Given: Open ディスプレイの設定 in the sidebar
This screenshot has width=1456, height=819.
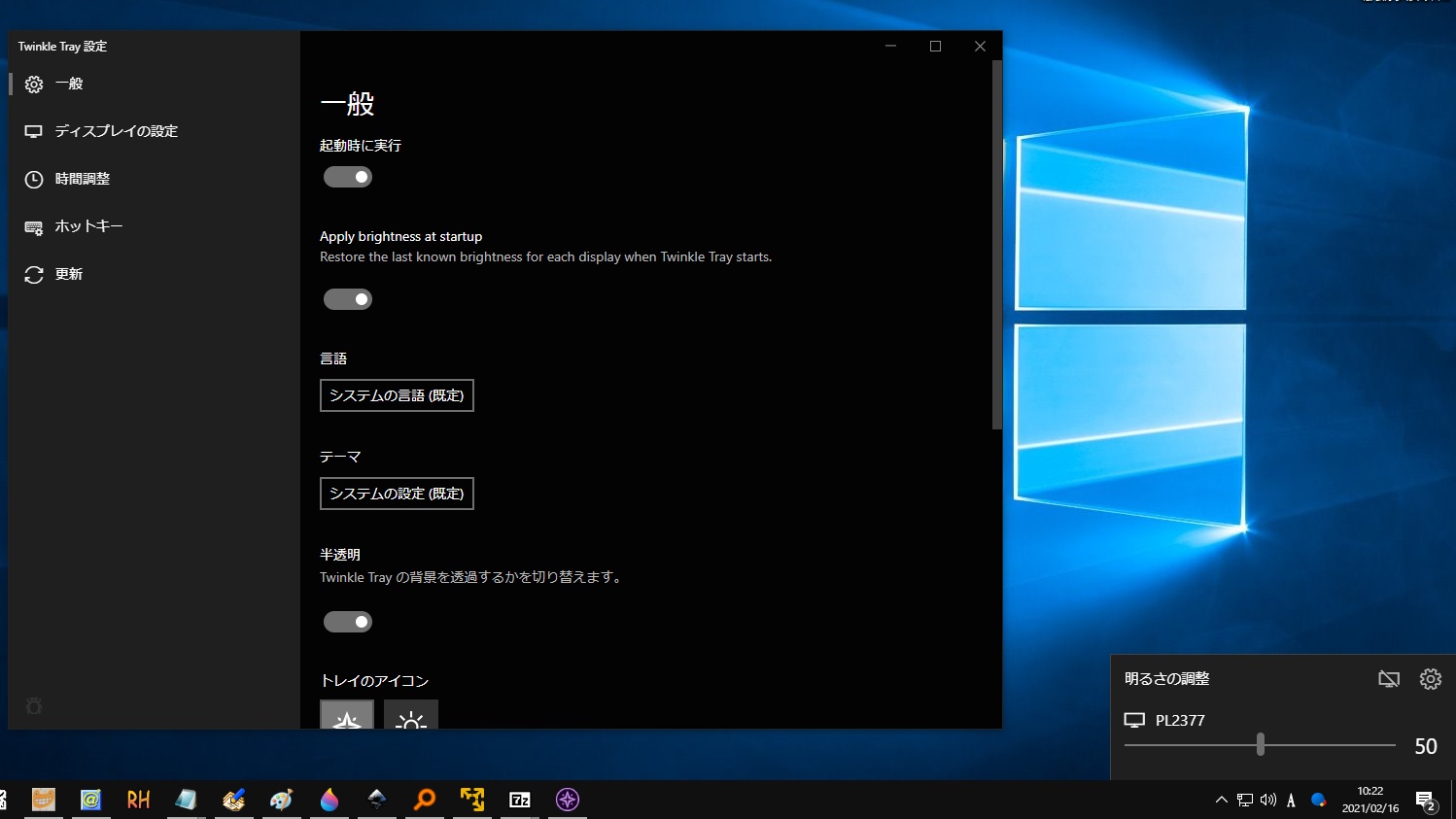Looking at the screenshot, I should (x=154, y=131).
